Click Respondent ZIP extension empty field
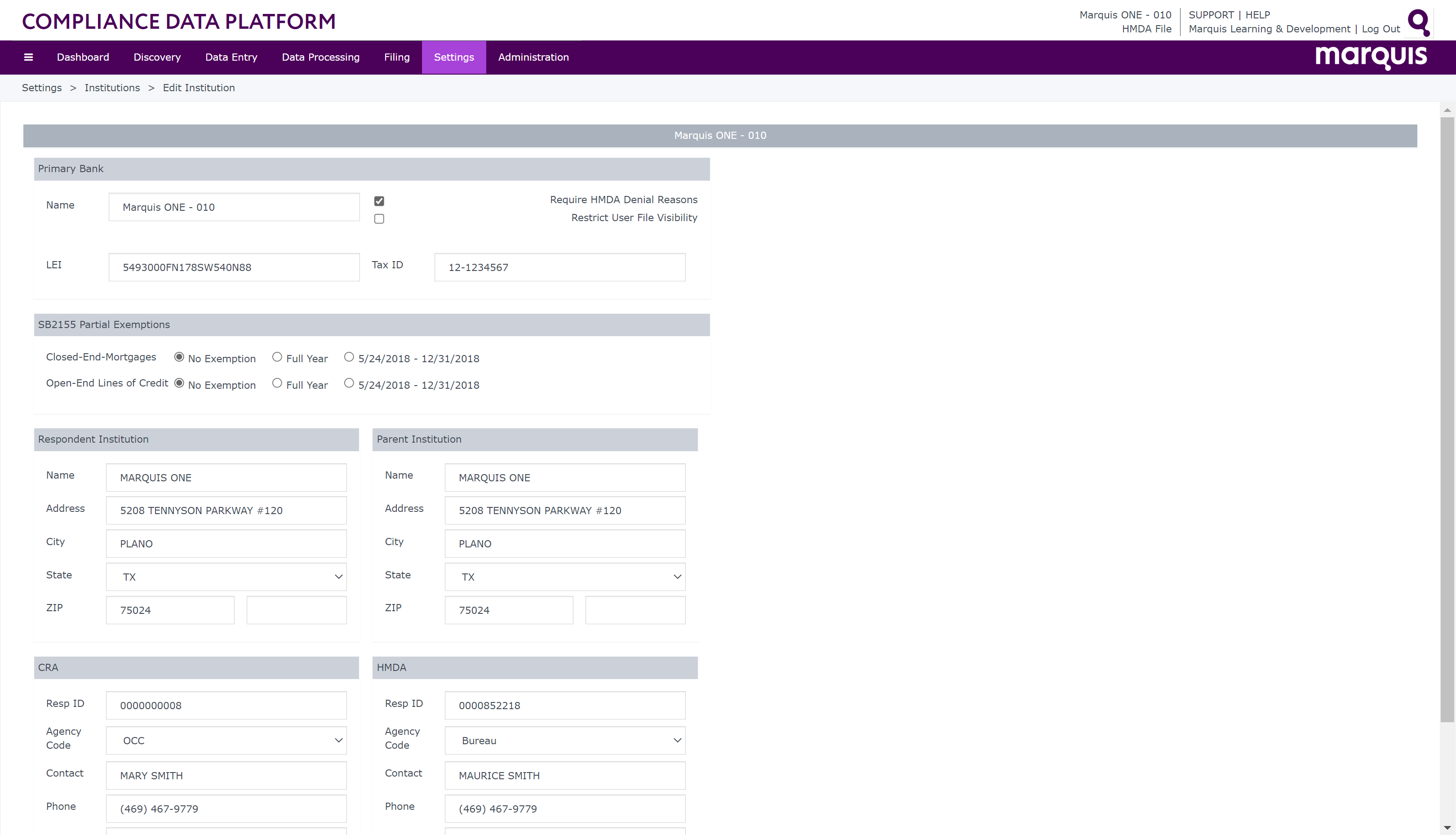The height and width of the screenshot is (835, 1456). pyautogui.click(x=297, y=610)
